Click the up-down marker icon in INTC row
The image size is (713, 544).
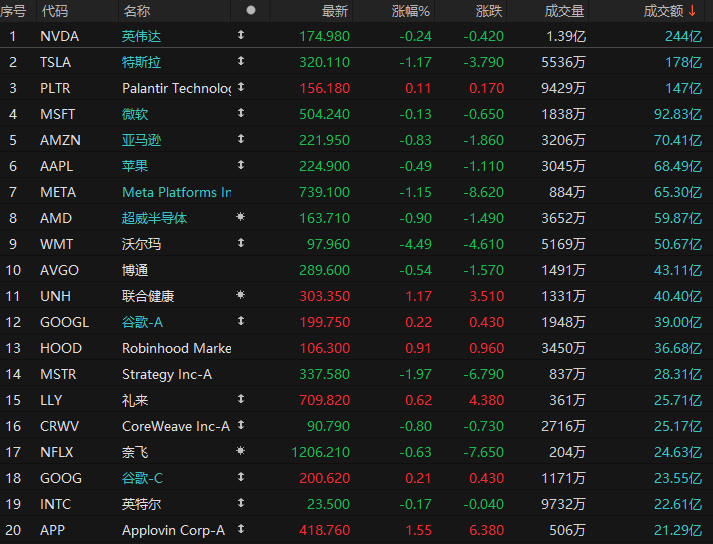coord(241,503)
